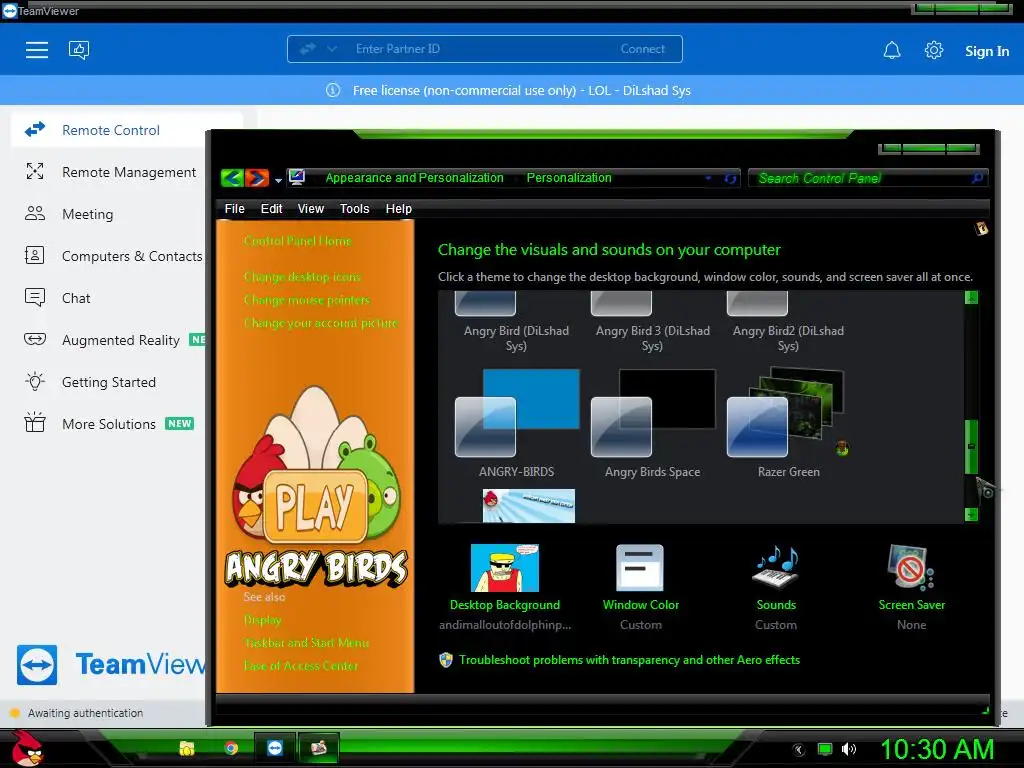Open TeamViewer settings gear
Image resolution: width=1024 pixels, height=768 pixels.
(934, 50)
